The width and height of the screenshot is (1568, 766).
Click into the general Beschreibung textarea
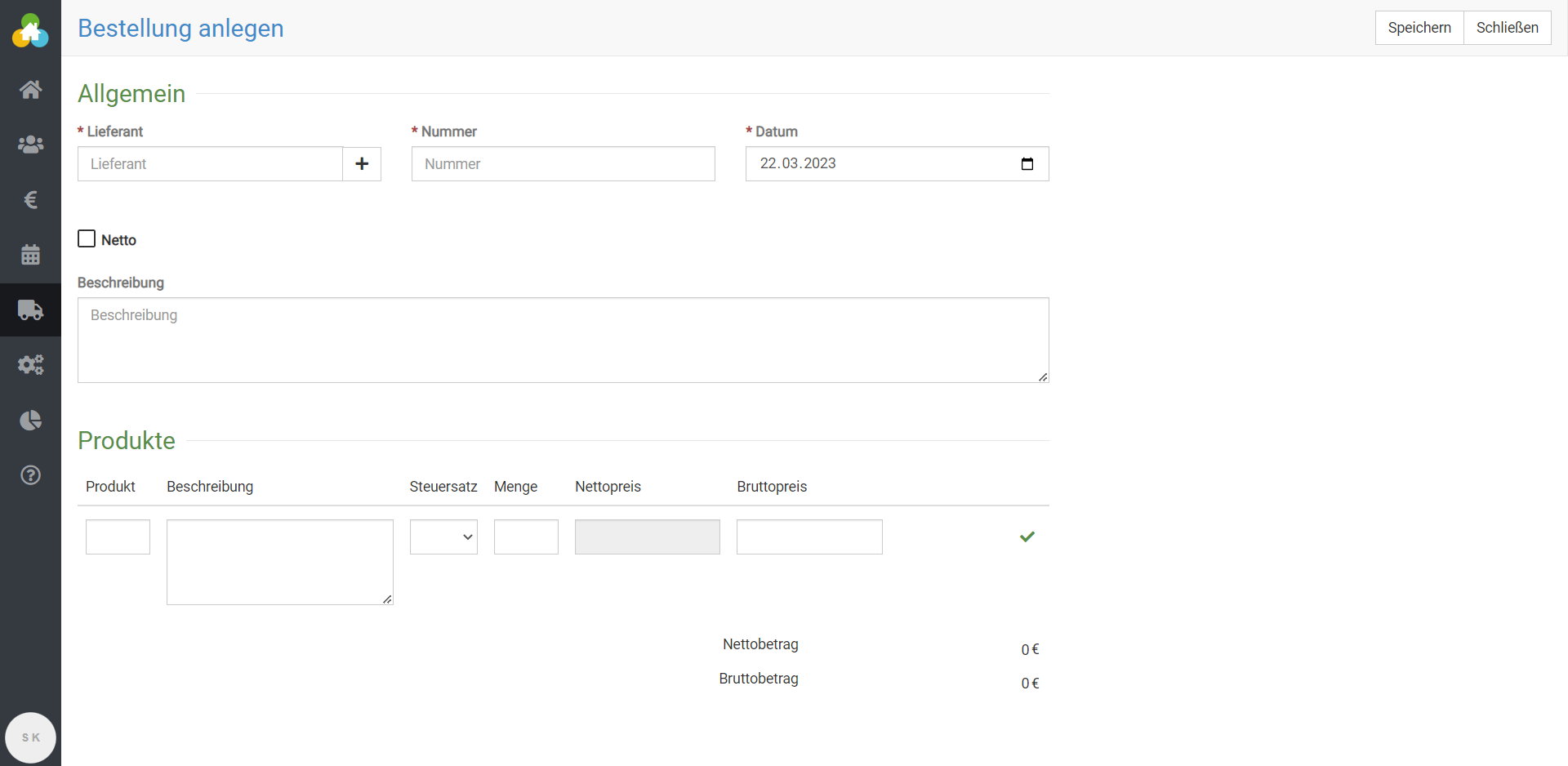tap(563, 340)
